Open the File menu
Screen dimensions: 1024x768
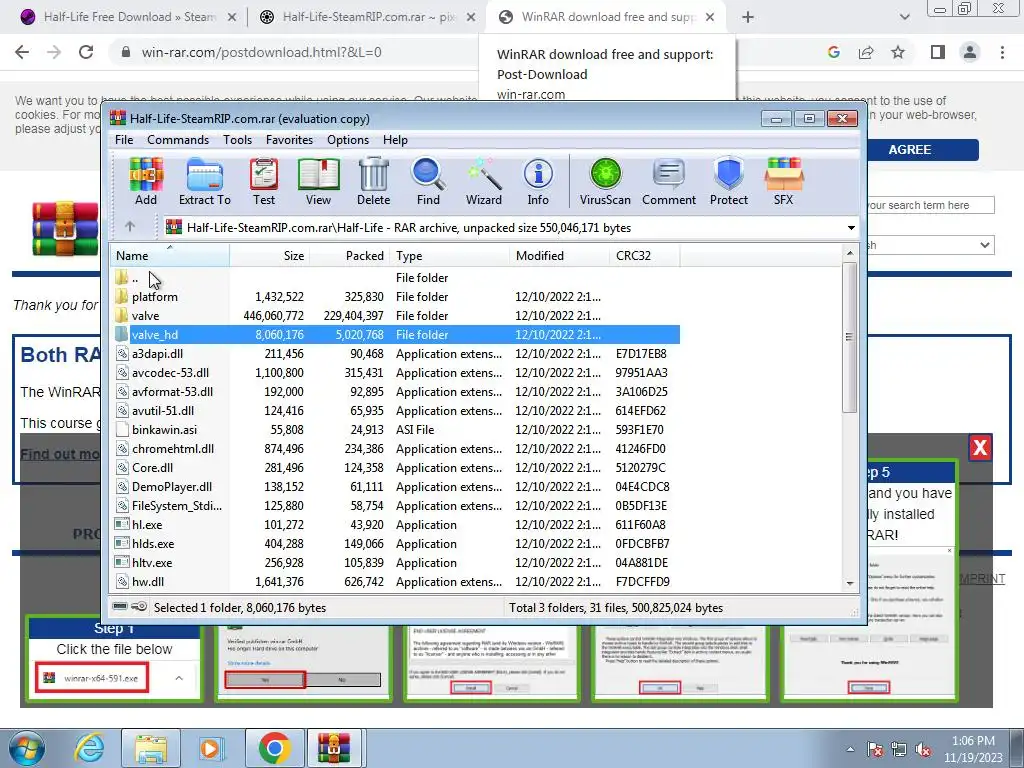[x=124, y=140]
